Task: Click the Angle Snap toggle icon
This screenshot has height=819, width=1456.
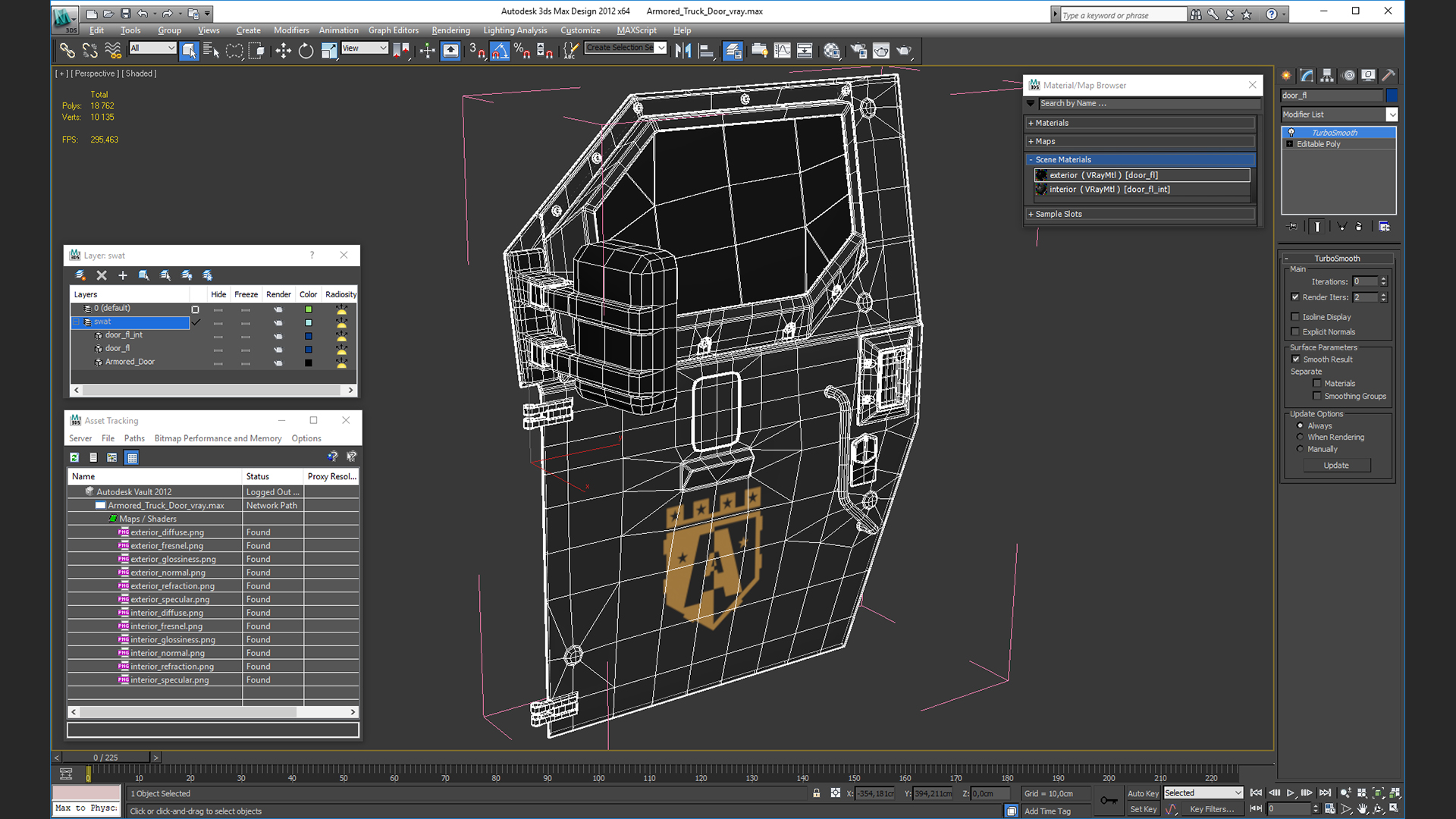Action: [x=499, y=51]
